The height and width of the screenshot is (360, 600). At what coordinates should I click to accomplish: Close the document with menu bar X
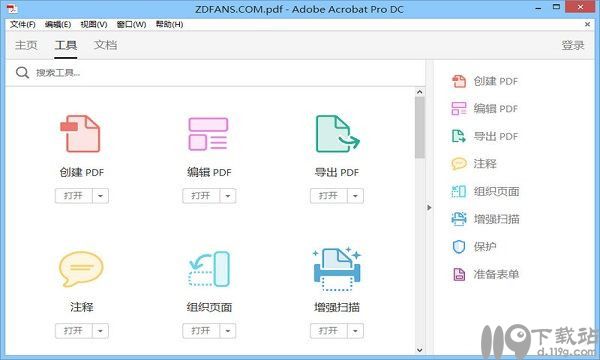pyautogui.click(x=587, y=24)
